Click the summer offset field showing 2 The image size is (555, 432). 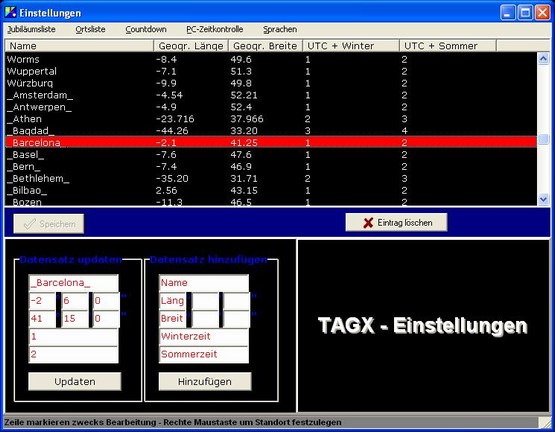(x=73, y=354)
